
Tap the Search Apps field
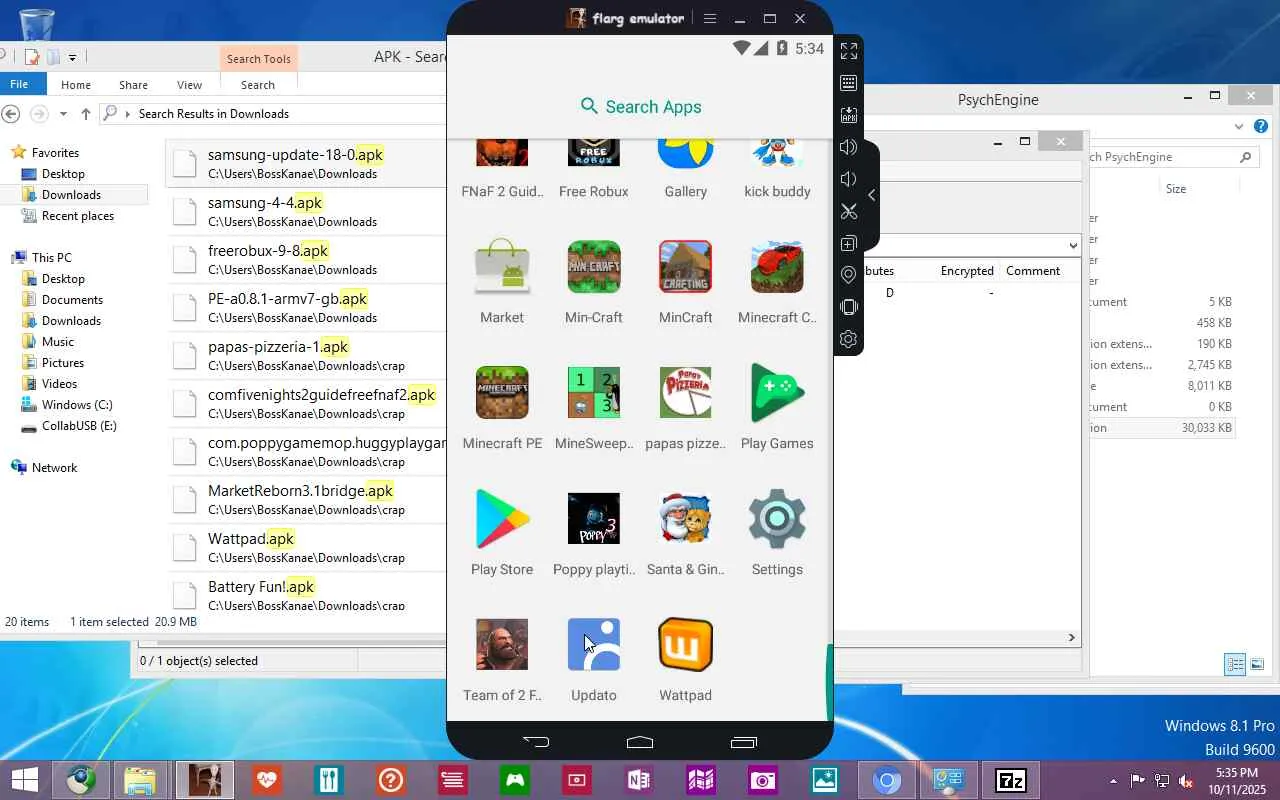point(640,107)
